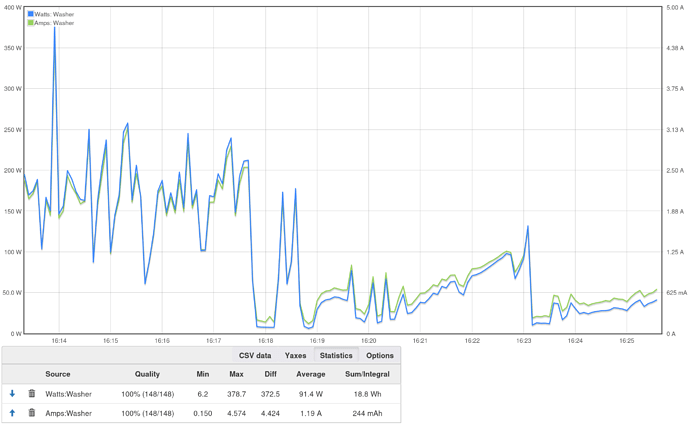Select the Amps:Washer source name

(x=68, y=413)
